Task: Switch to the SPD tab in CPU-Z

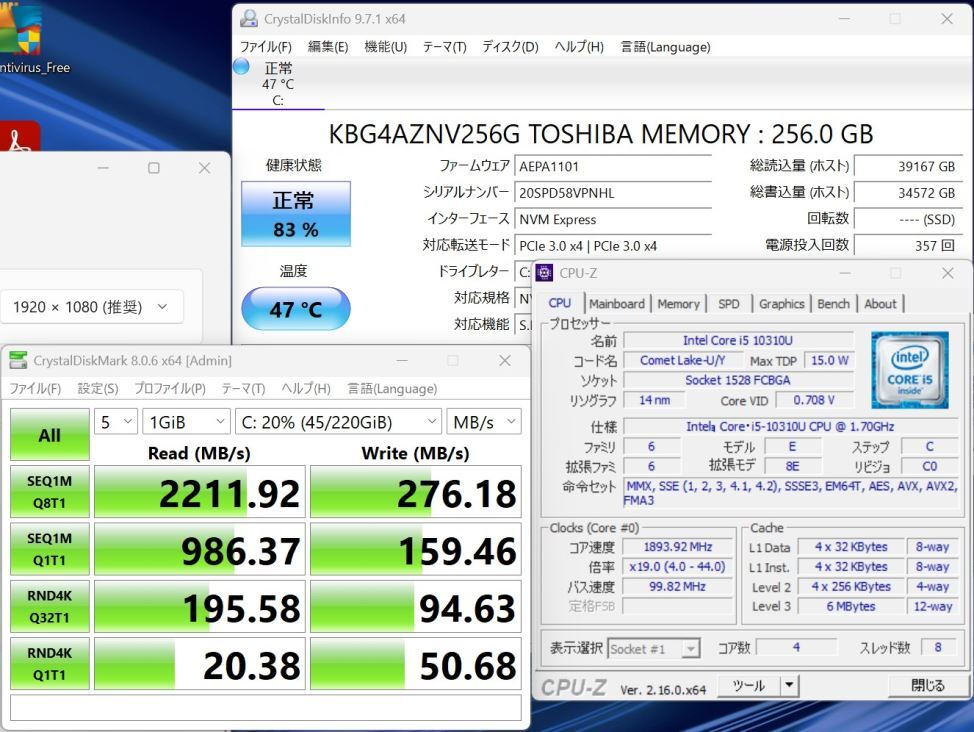Action: coord(728,303)
